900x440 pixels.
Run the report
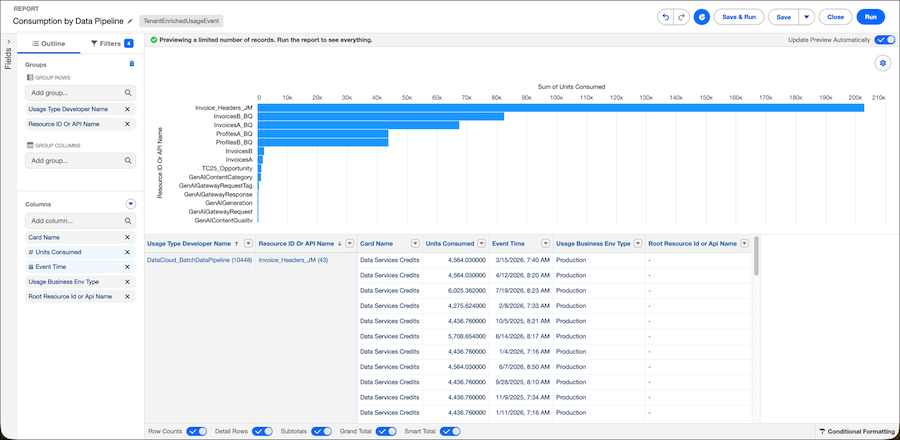(871, 17)
